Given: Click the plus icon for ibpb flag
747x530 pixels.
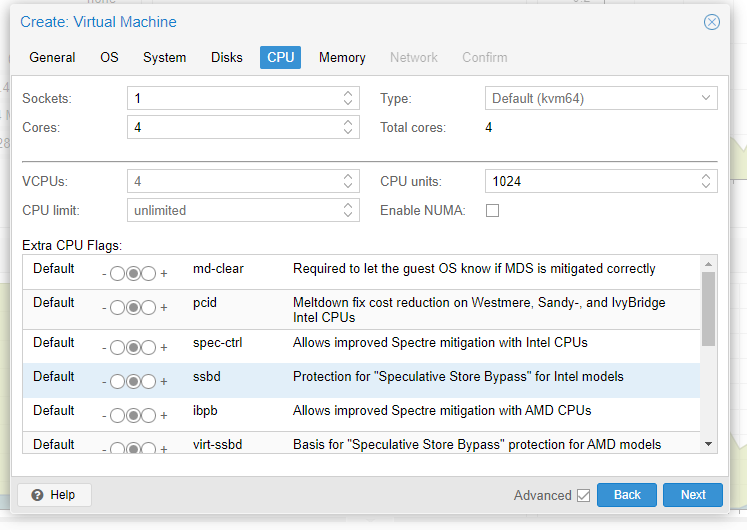Looking at the screenshot, I should [164, 416].
